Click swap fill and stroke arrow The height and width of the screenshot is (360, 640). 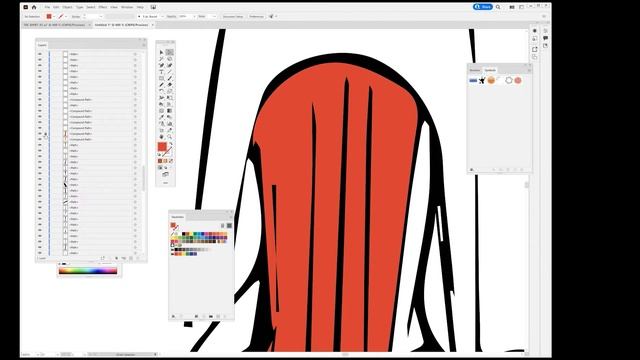click(171, 144)
